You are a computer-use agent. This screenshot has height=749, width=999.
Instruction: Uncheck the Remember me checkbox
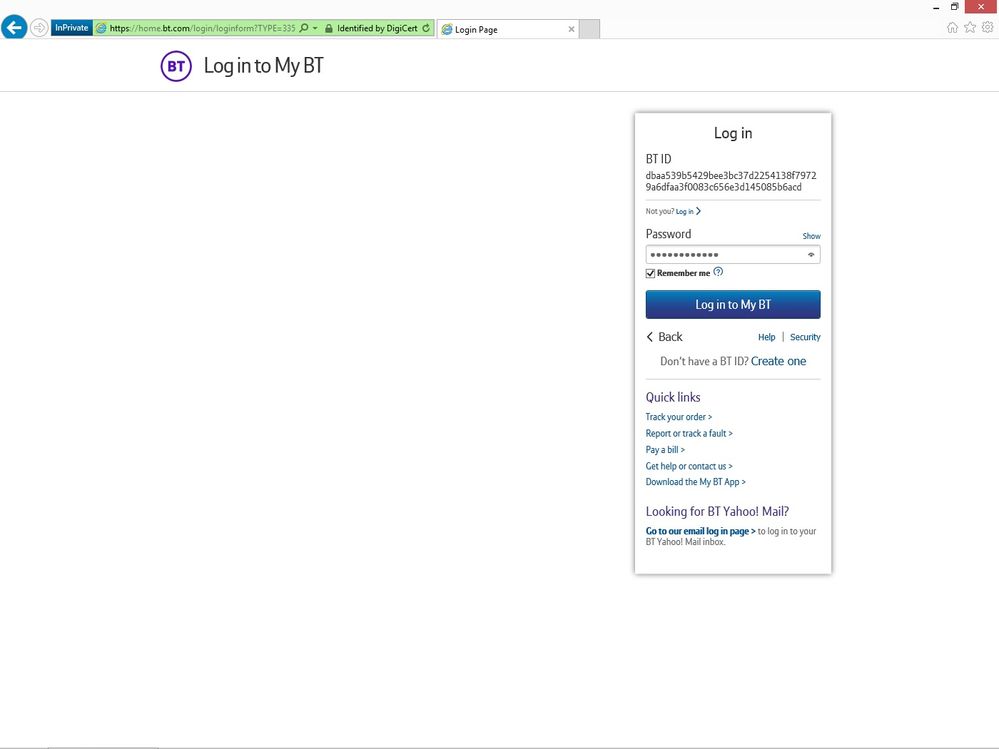click(650, 273)
